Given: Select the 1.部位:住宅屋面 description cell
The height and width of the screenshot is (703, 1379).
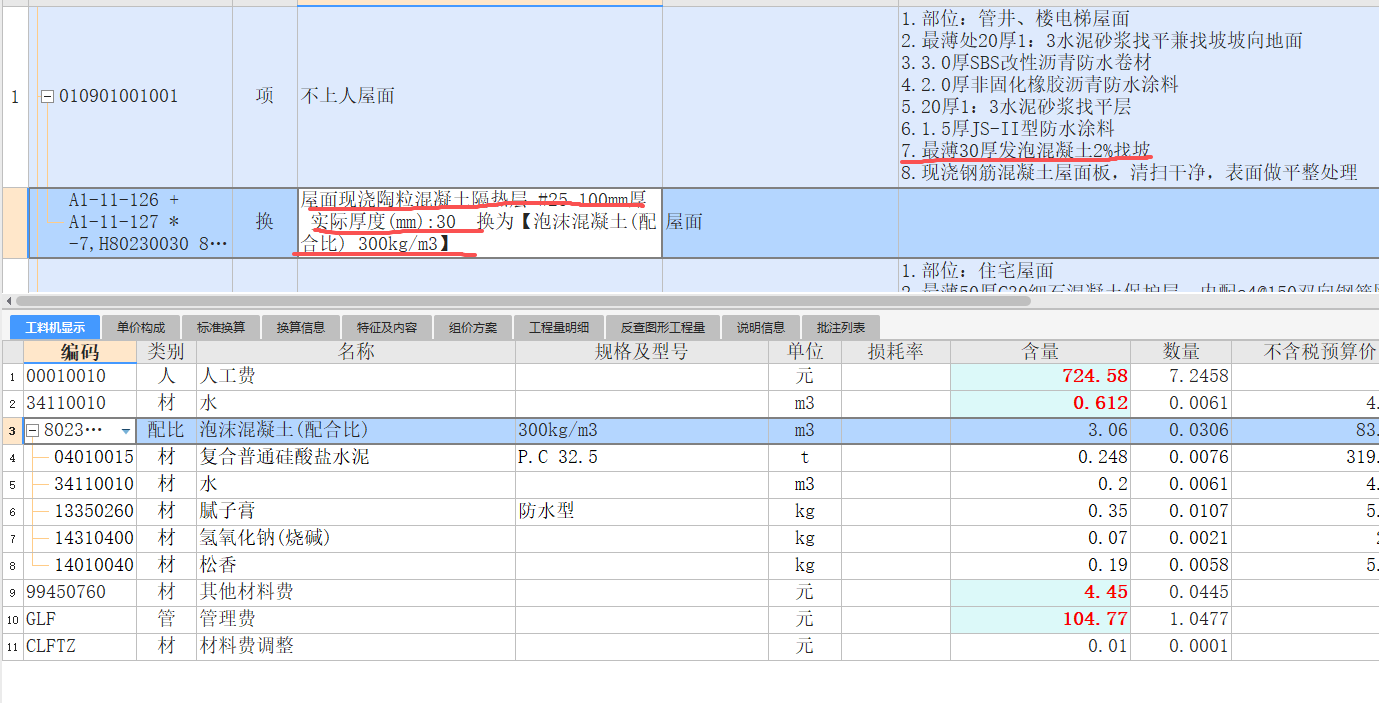Looking at the screenshot, I should (x=1138, y=275).
